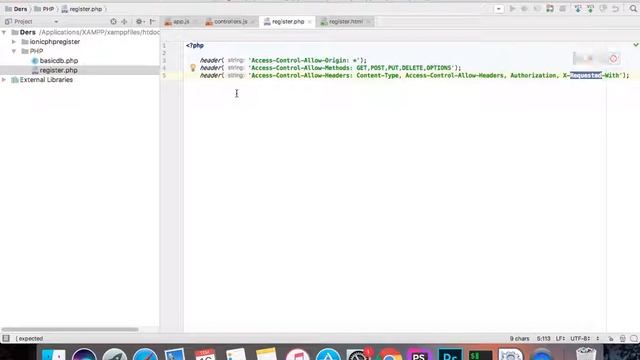Click the Debug bug icon

524,9
